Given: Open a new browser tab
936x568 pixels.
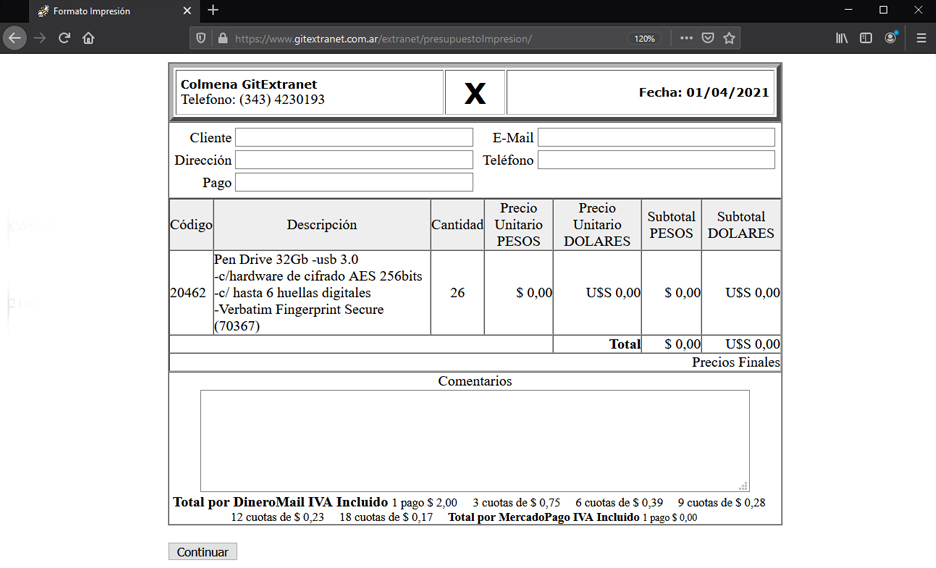Looking at the screenshot, I should tap(212, 11).
